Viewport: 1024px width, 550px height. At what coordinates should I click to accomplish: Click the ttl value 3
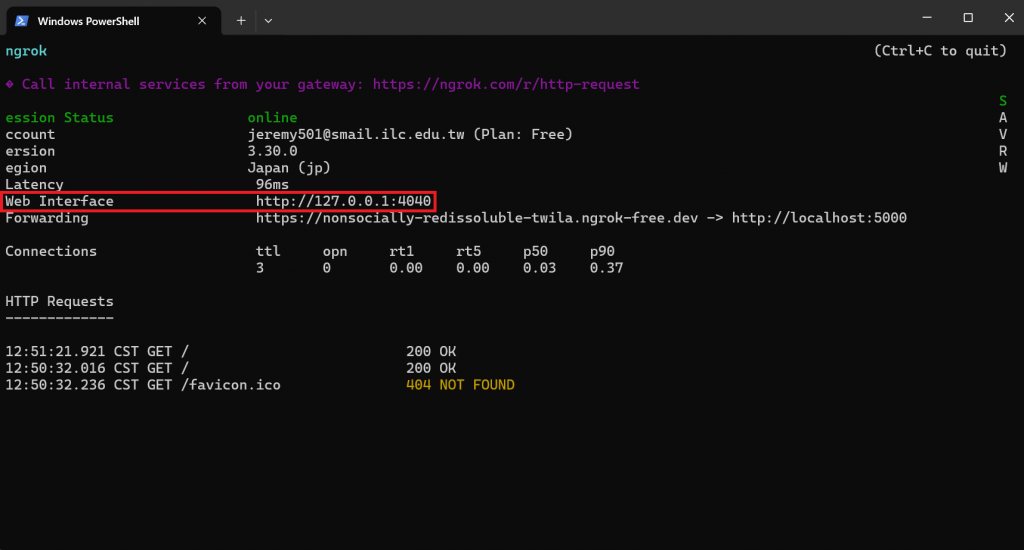pyautogui.click(x=260, y=268)
